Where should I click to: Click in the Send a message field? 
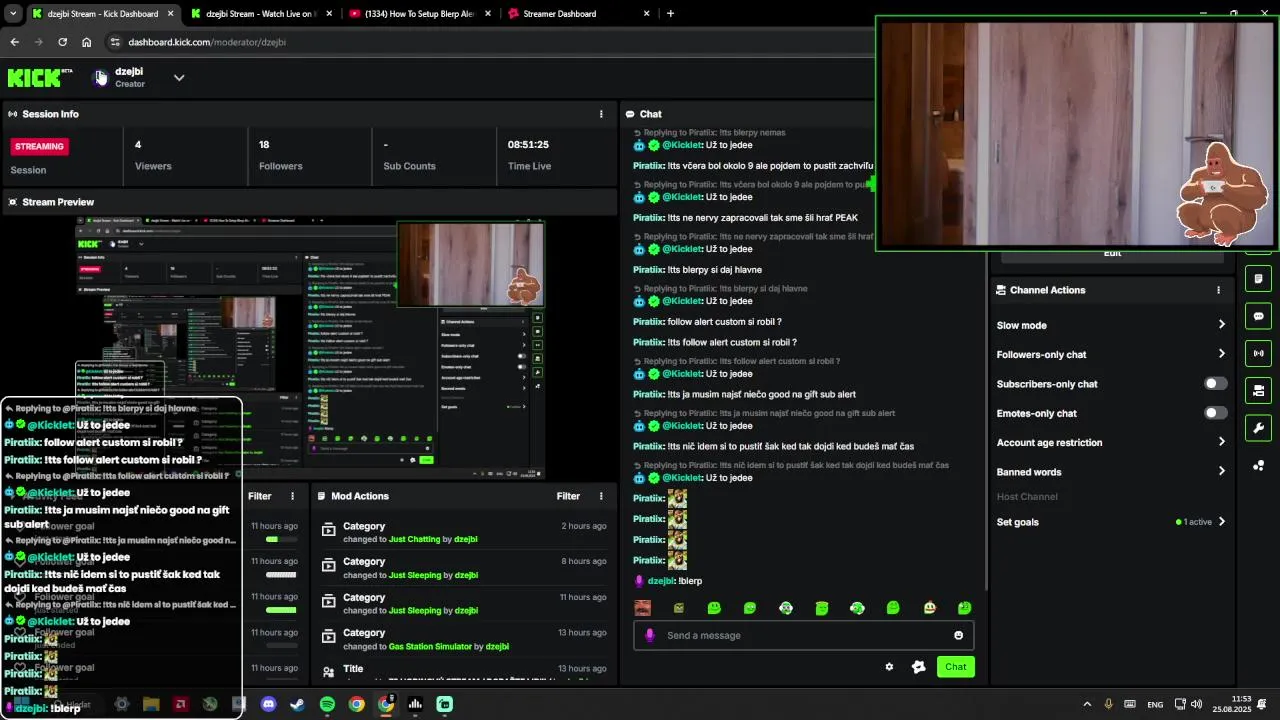[803, 635]
